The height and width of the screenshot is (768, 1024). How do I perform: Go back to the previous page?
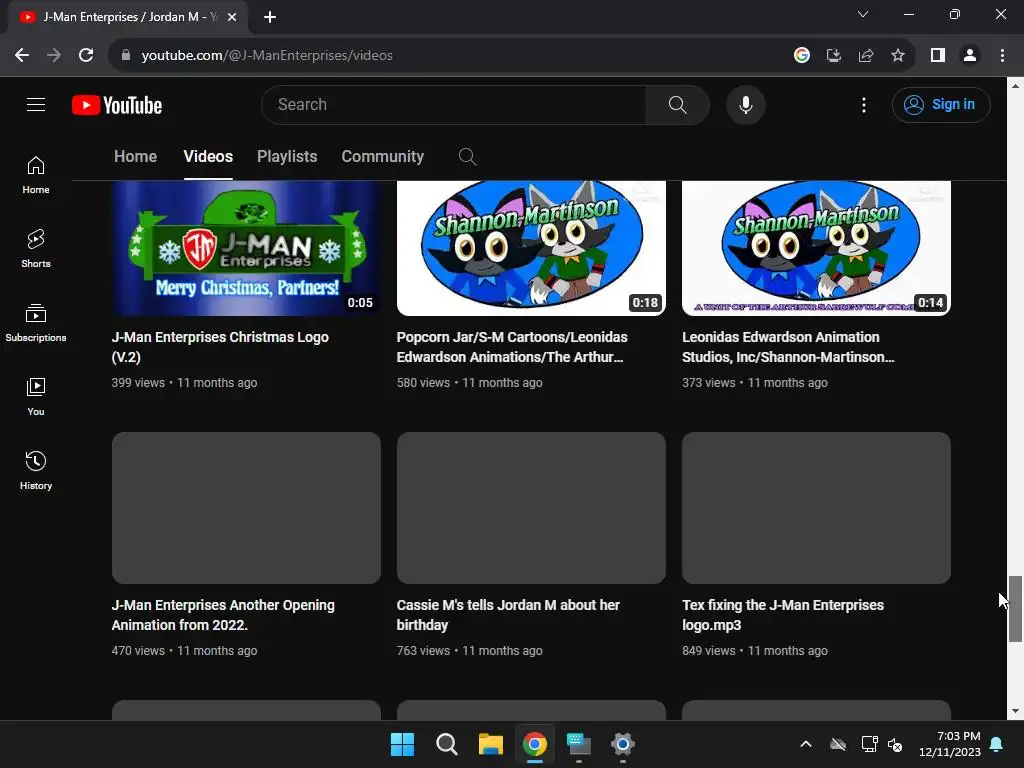(22, 56)
